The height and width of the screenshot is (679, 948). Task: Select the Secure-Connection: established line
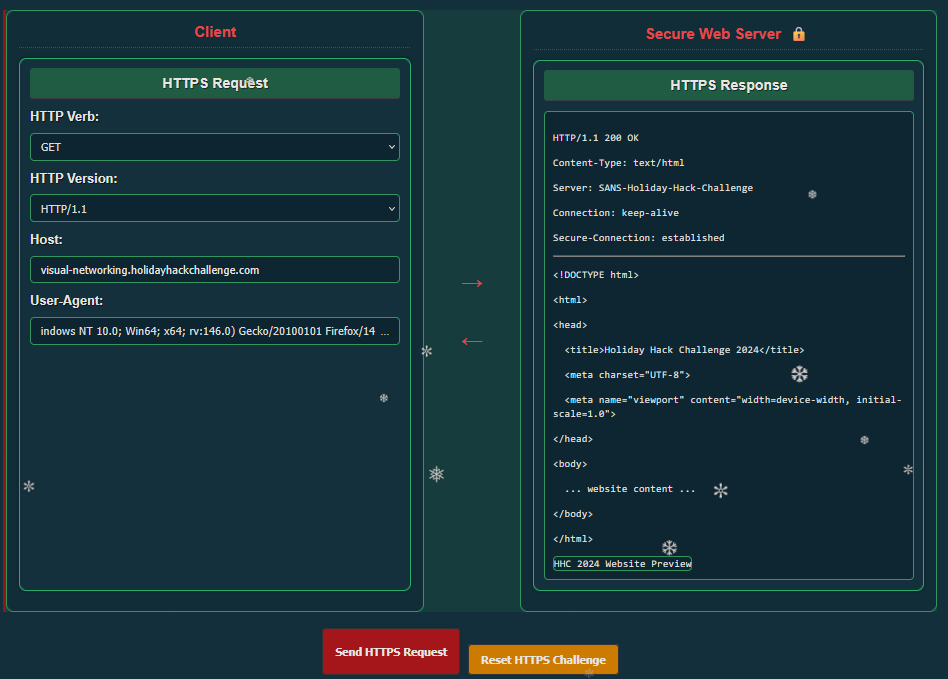638,238
